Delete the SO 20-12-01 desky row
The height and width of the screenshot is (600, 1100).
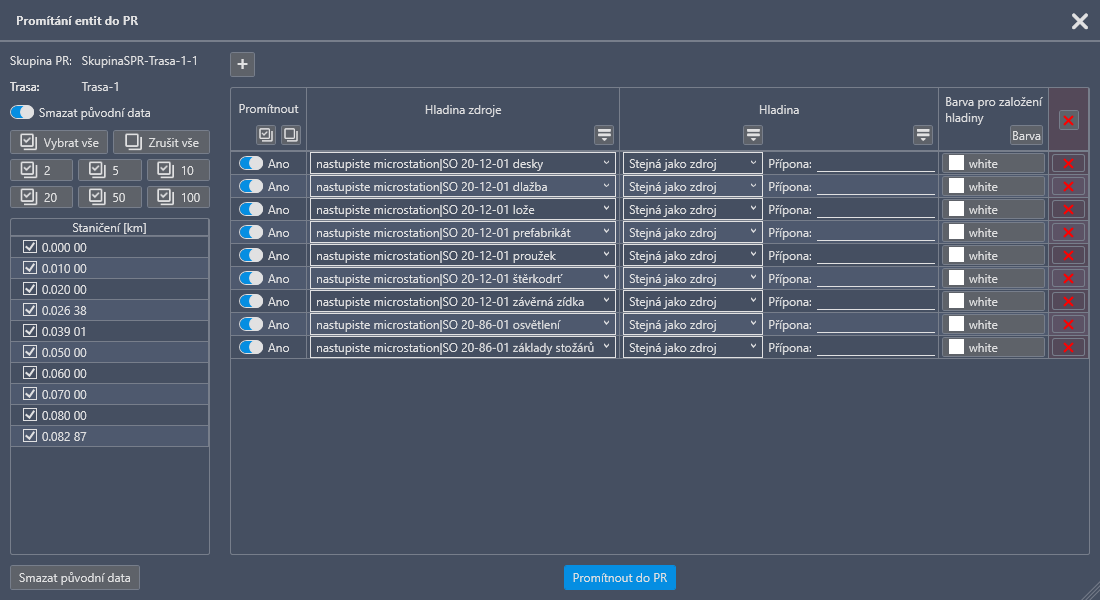coord(1069,163)
